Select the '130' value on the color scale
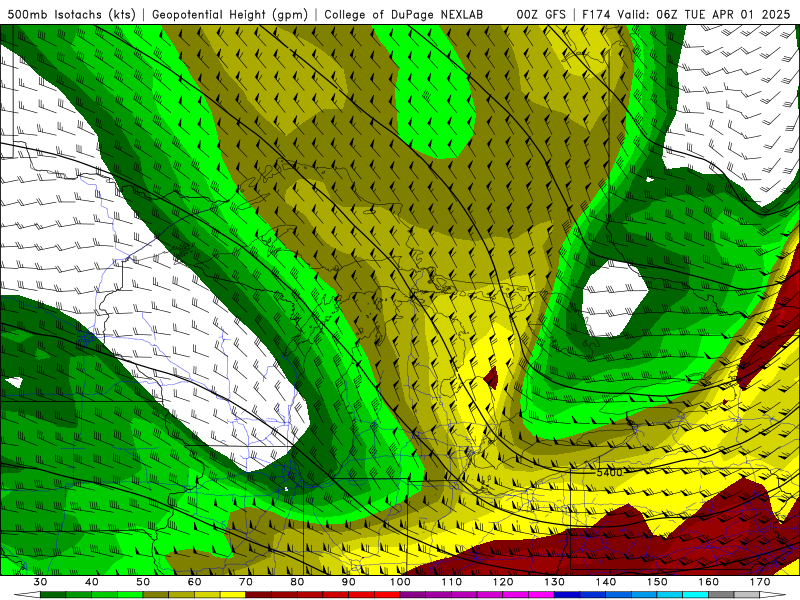Viewport: 800px width, 600px height. pyautogui.click(x=555, y=582)
